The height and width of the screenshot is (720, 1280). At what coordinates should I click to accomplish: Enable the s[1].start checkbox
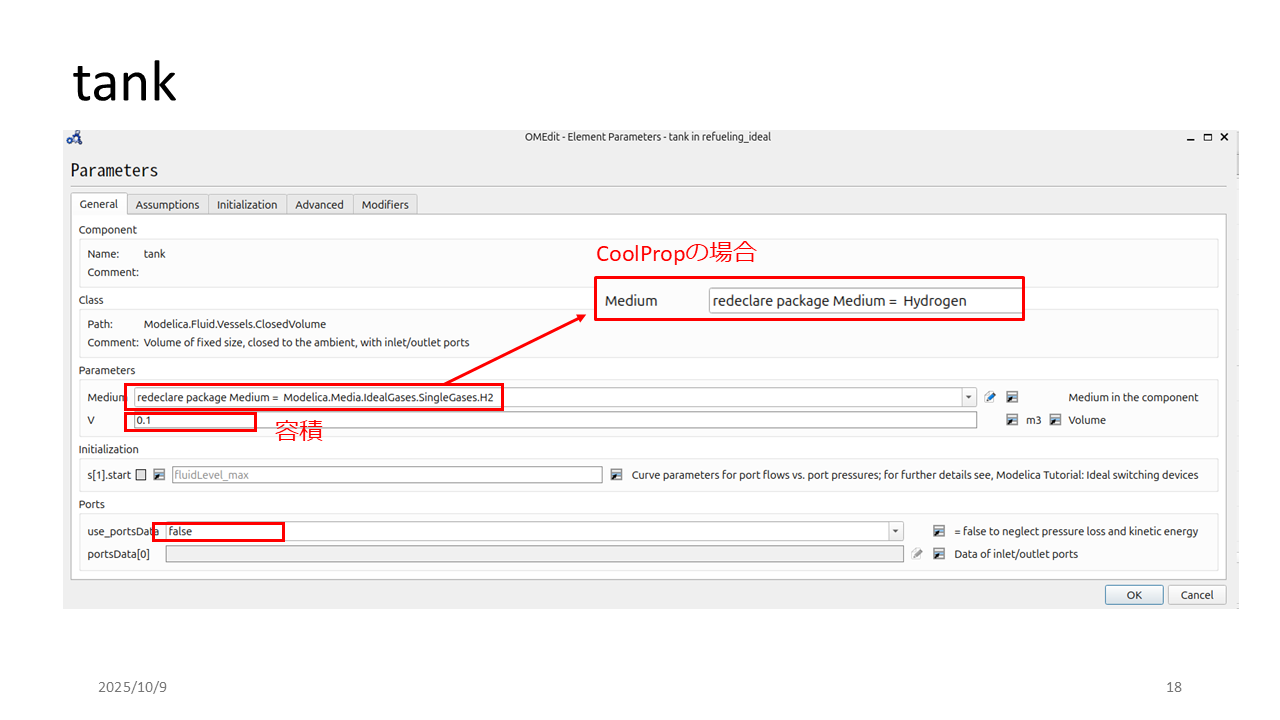coord(141,475)
